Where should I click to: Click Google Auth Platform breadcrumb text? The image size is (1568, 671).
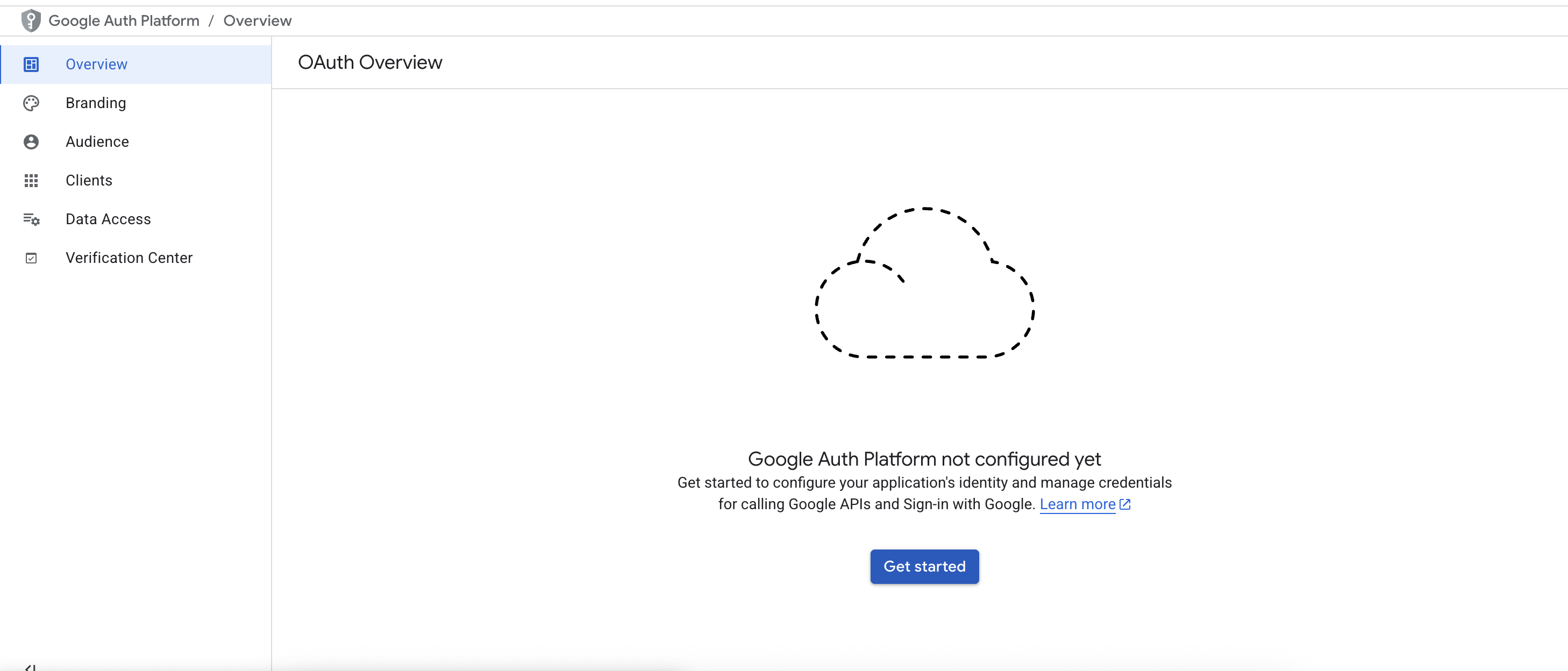click(x=124, y=21)
